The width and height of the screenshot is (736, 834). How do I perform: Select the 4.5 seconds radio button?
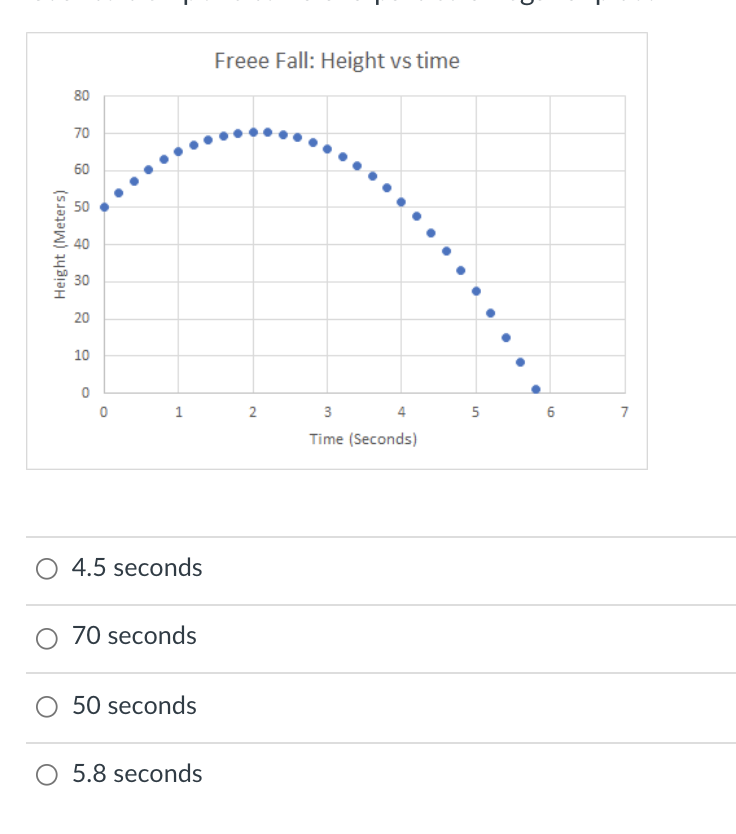click(x=46, y=568)
